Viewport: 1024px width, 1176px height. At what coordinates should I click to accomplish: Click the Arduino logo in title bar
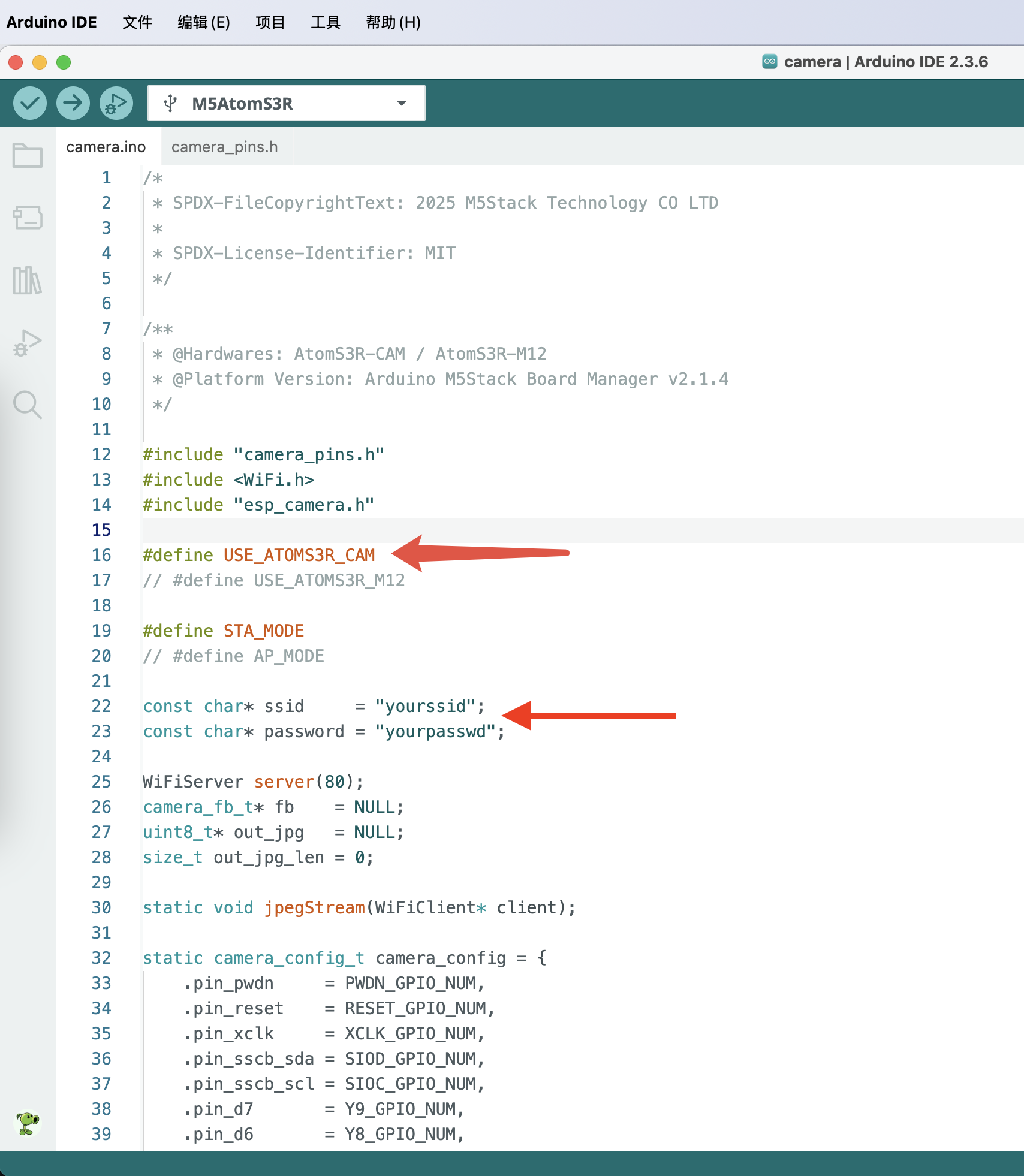pyautogui.click(x=769, y=61)
